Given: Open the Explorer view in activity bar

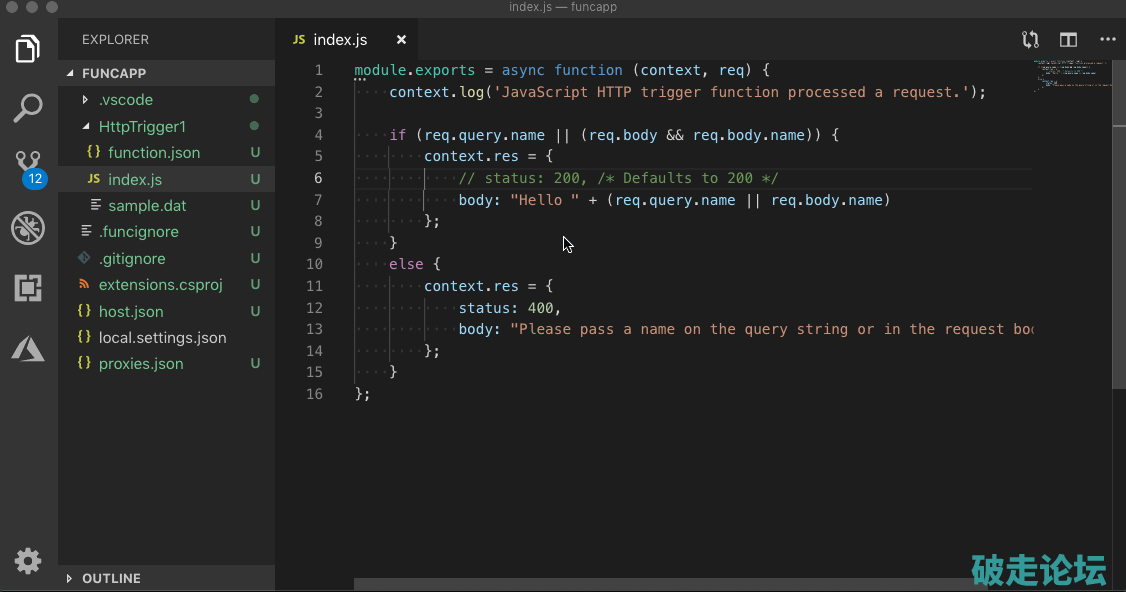Looking at the screenshot, I should [28, 48].
